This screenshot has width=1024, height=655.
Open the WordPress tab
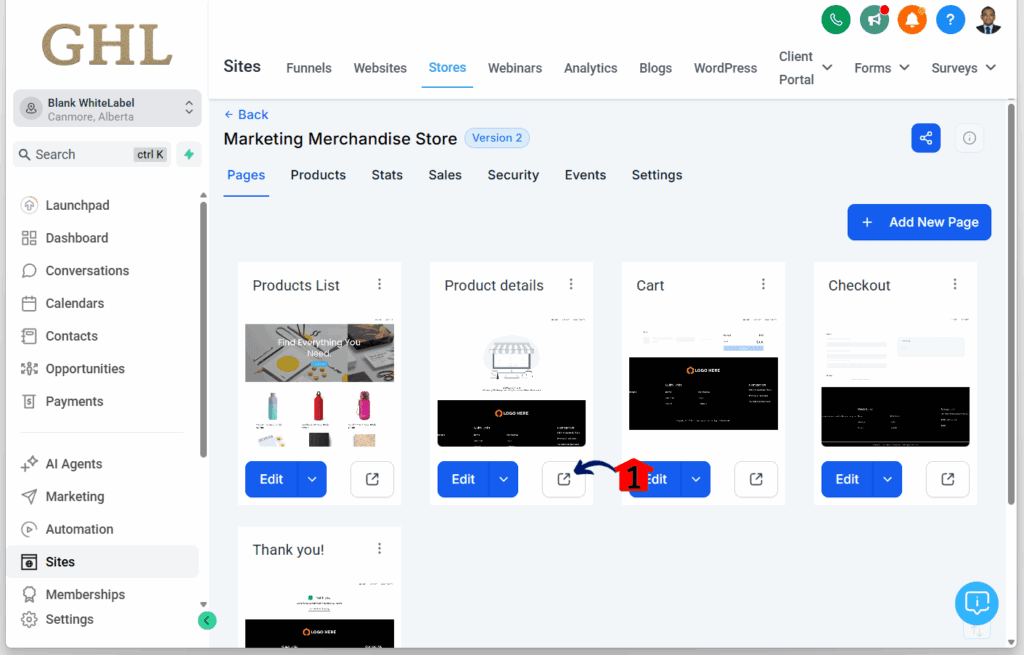click(x=725, y=68)
